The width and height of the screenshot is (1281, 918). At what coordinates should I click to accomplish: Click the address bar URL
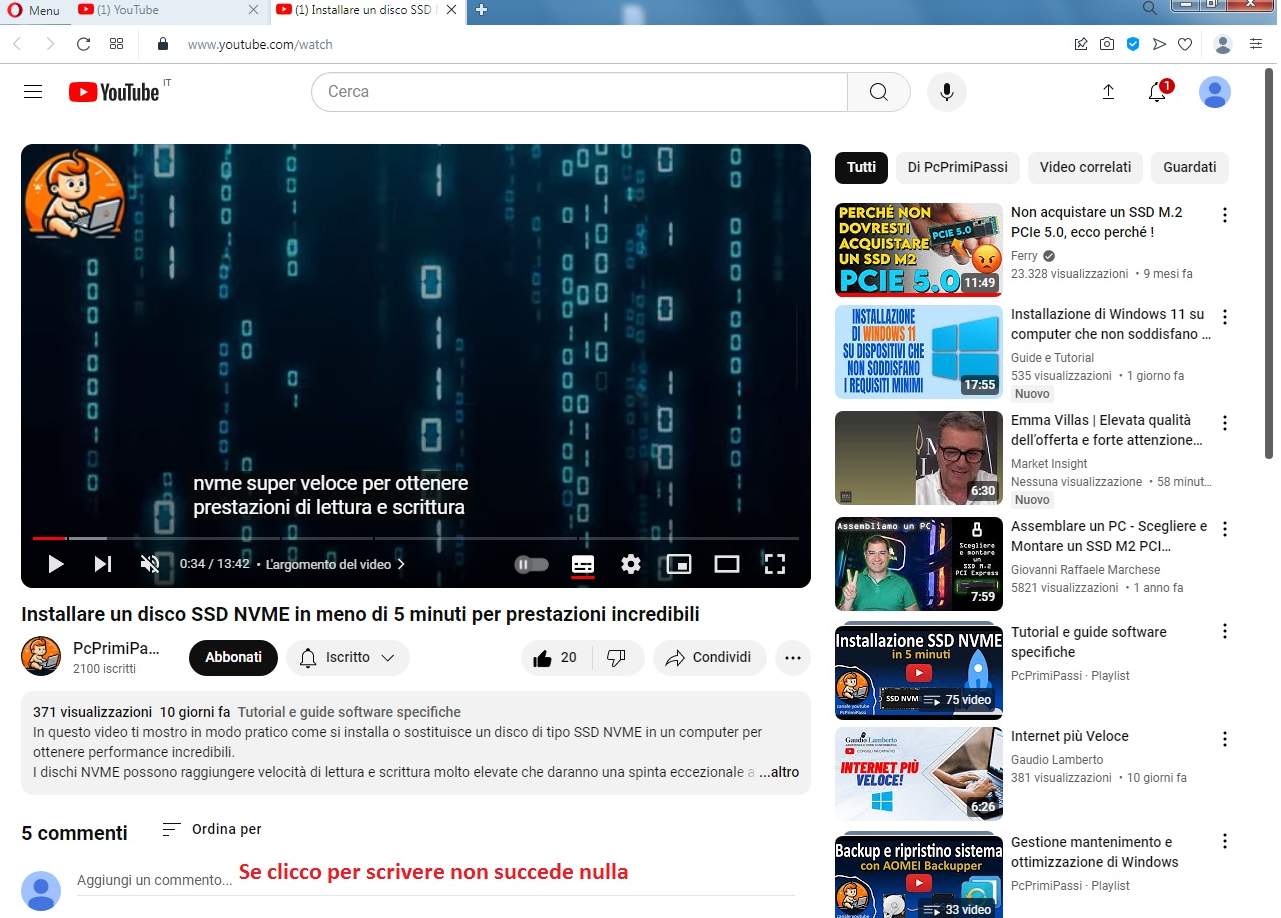point(260,44)
